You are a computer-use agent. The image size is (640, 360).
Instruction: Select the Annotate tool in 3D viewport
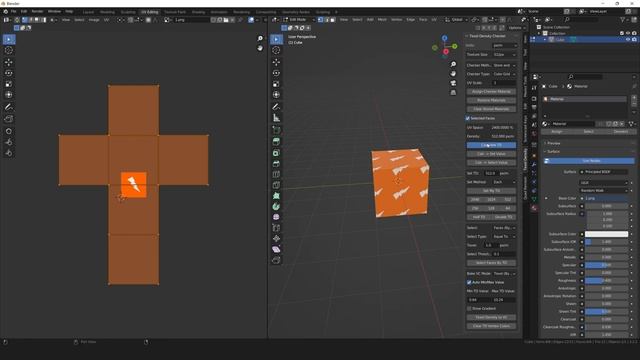pyautogui.click(x=276, y=107)
